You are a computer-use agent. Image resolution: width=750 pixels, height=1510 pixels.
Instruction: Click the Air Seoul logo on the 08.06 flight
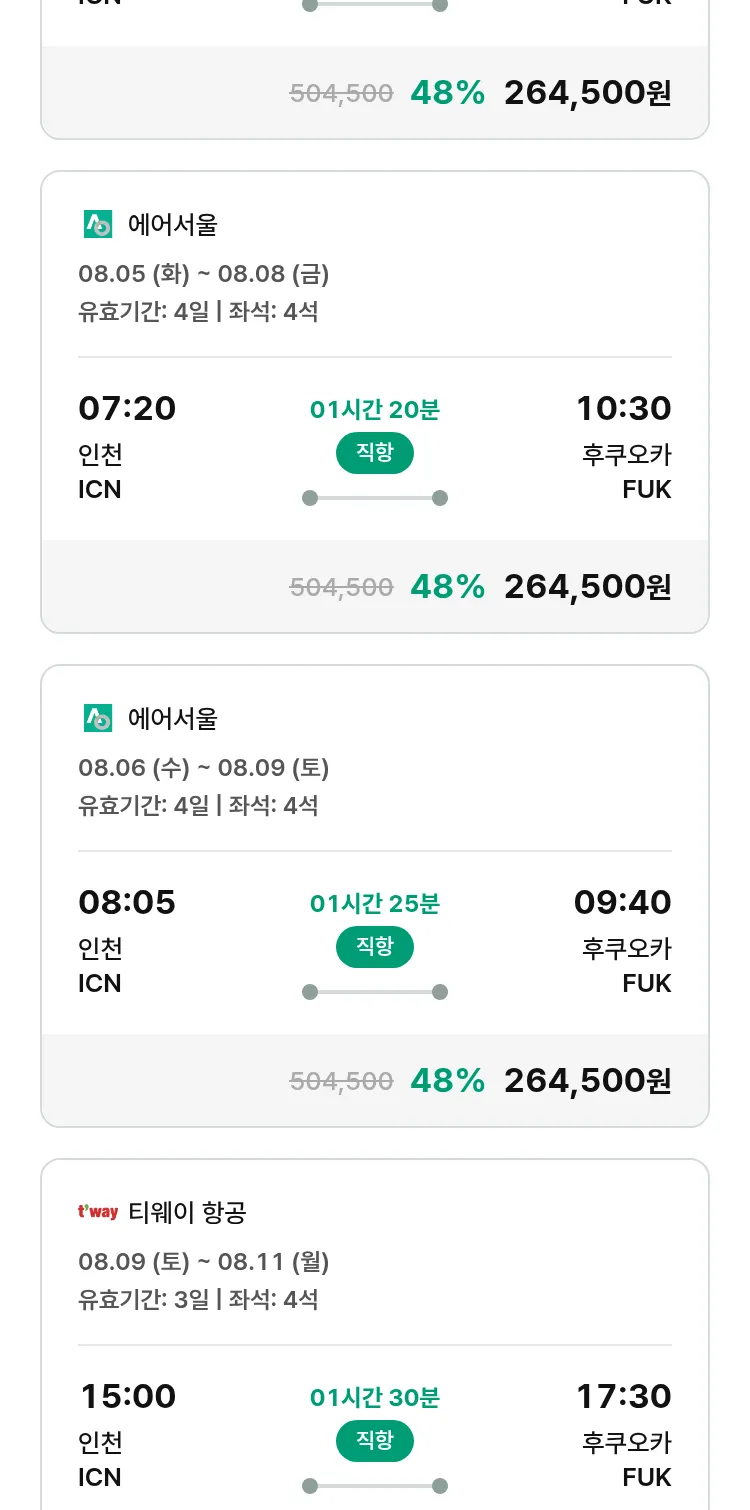pos(98,719)
